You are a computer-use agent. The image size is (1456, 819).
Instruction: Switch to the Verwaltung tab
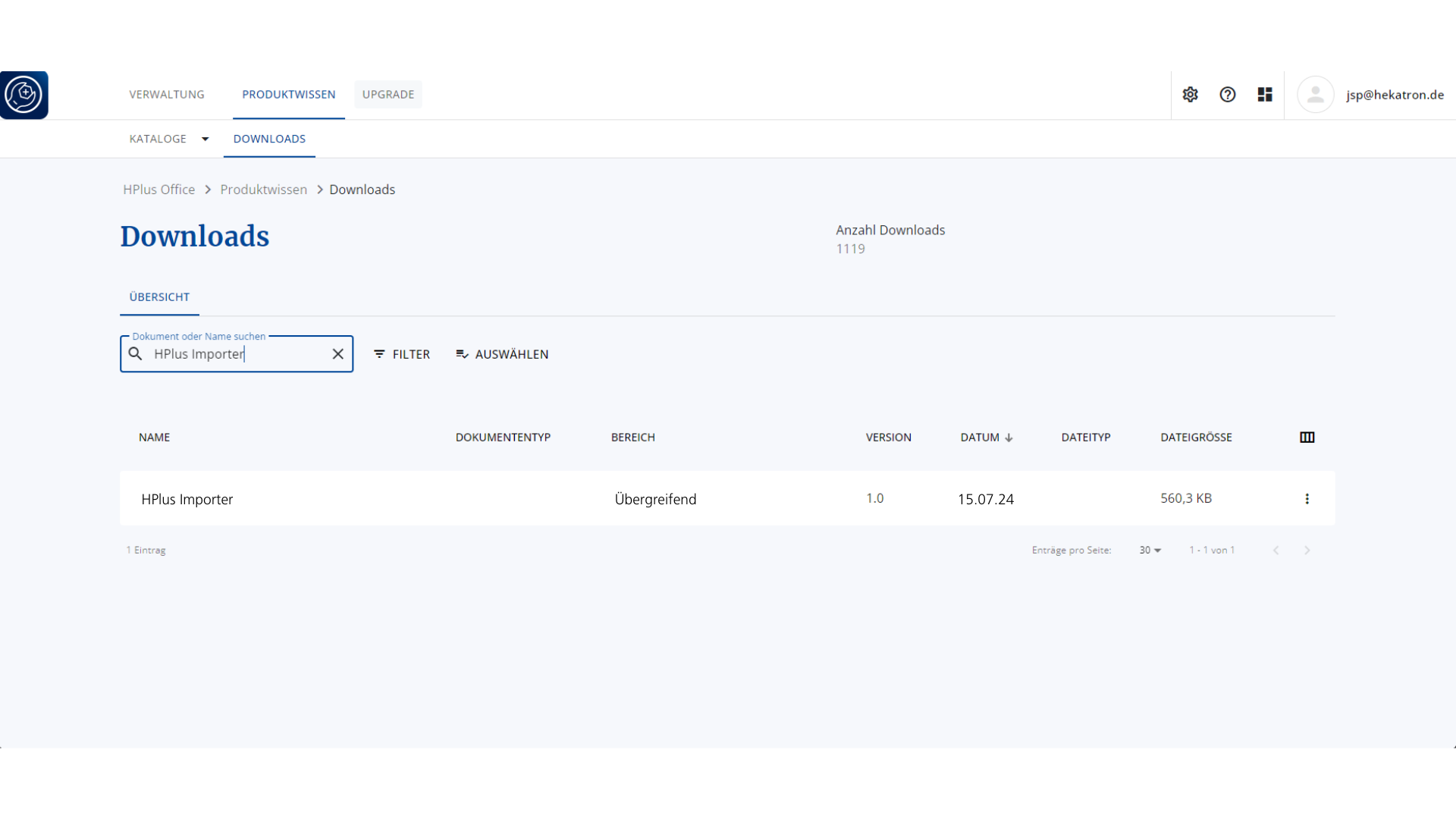click(167, 95)
